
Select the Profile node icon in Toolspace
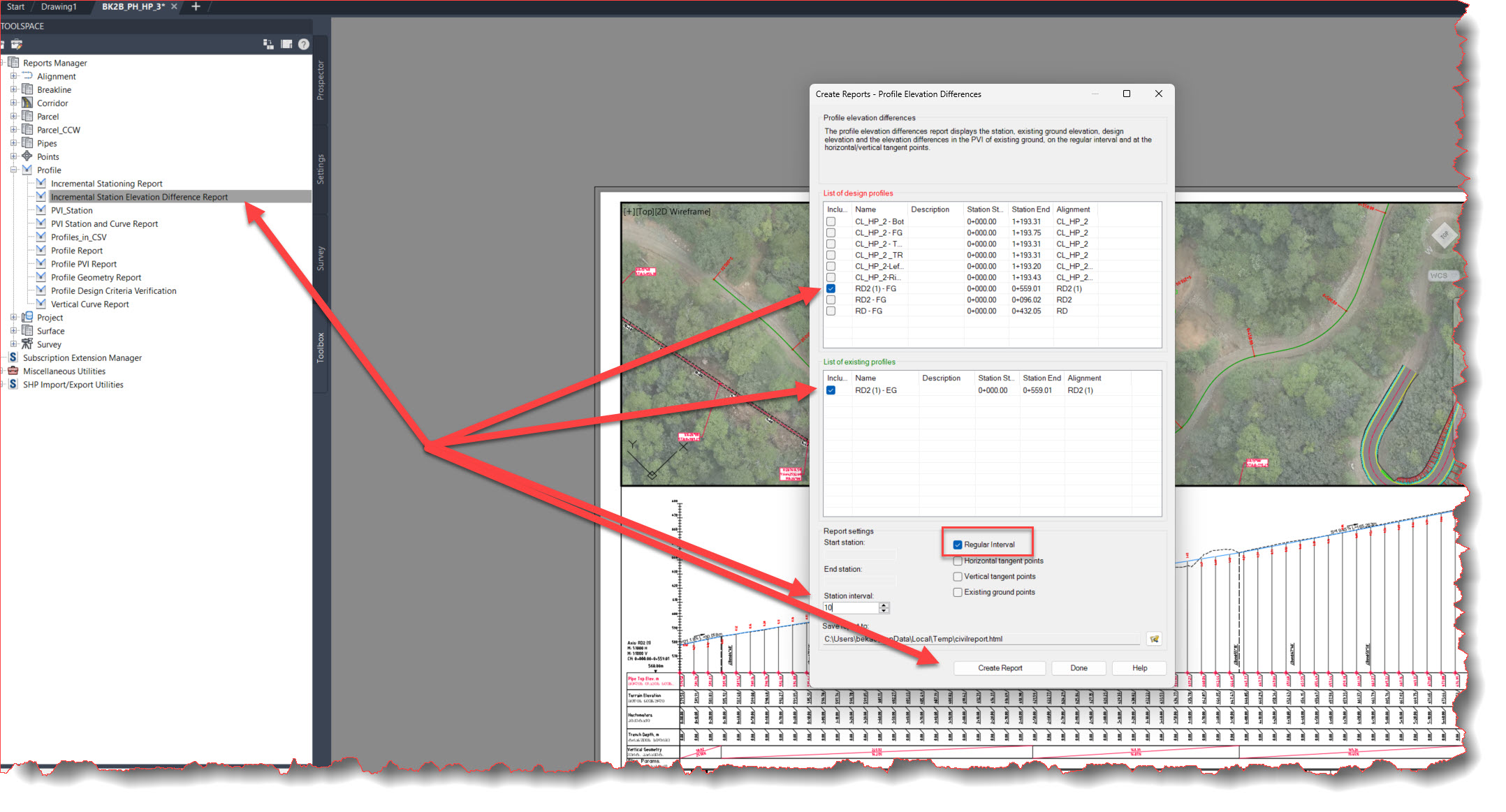click(27, 170)
